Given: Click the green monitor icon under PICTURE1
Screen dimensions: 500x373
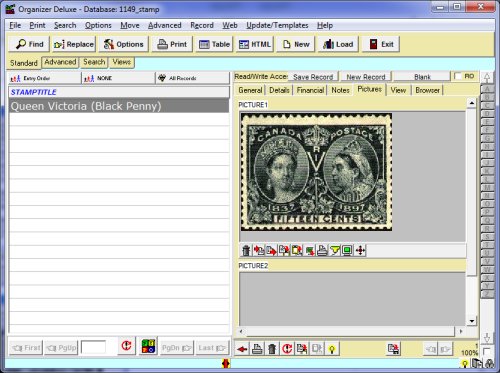Looking at the screenshot, I should (347, 250).
